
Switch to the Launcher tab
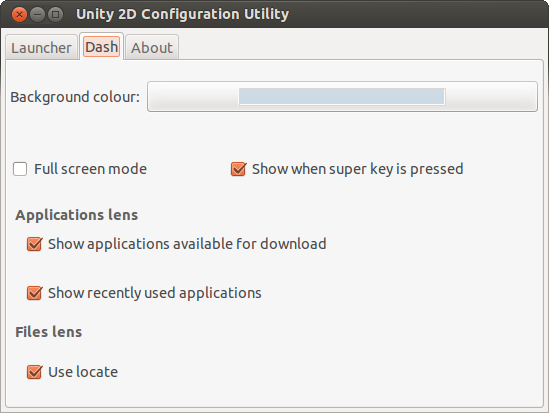41,48
